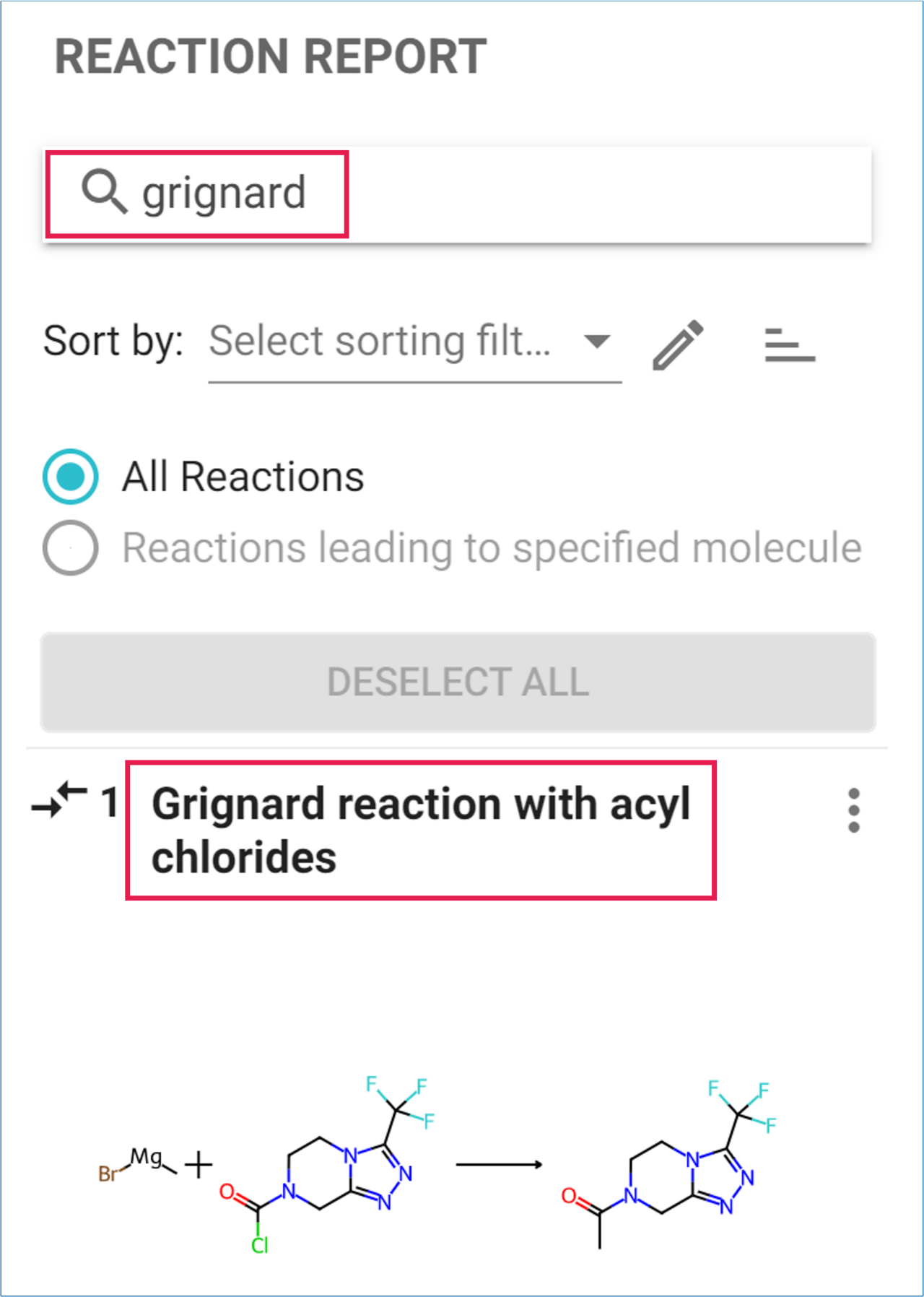
Task: Open the three-dot reaction options menu
Action: click(854, 810)
